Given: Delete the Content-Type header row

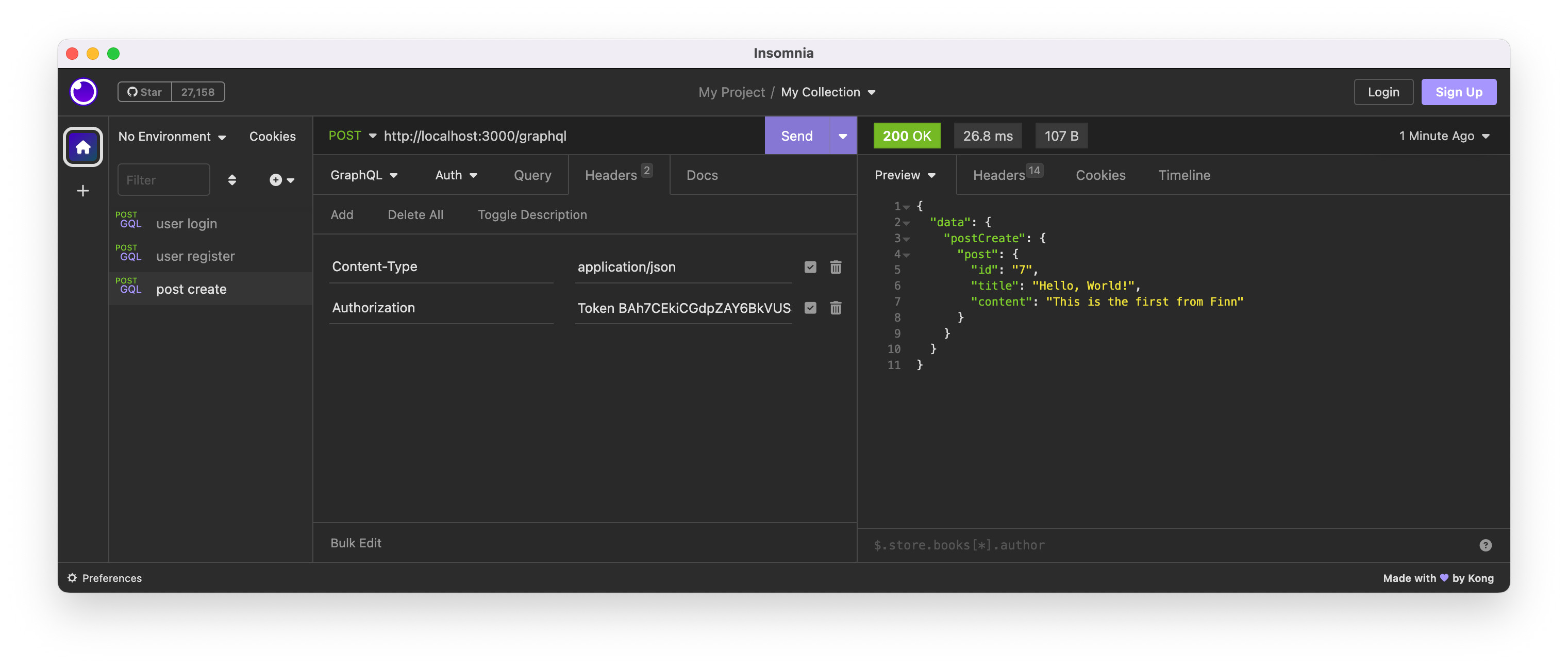Looking at the screenshot, I should (836, 267).
